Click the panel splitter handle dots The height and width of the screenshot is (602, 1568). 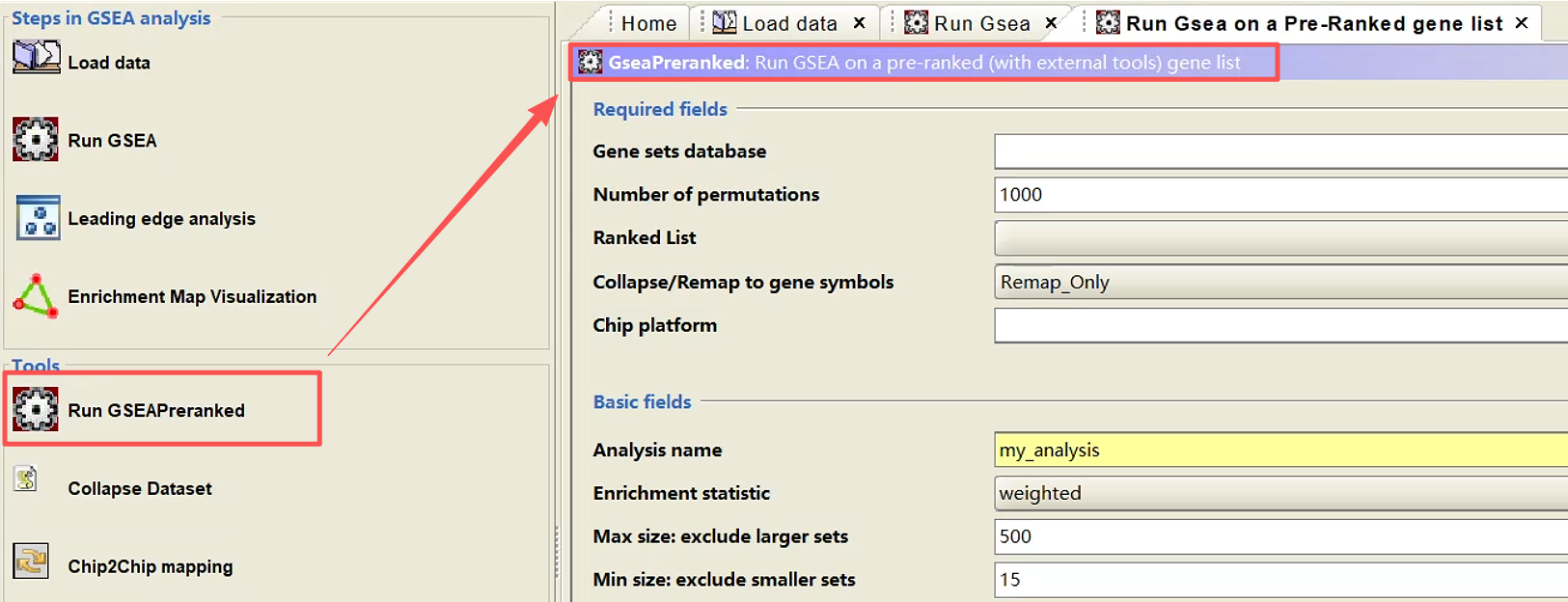[x=557, y=553]
